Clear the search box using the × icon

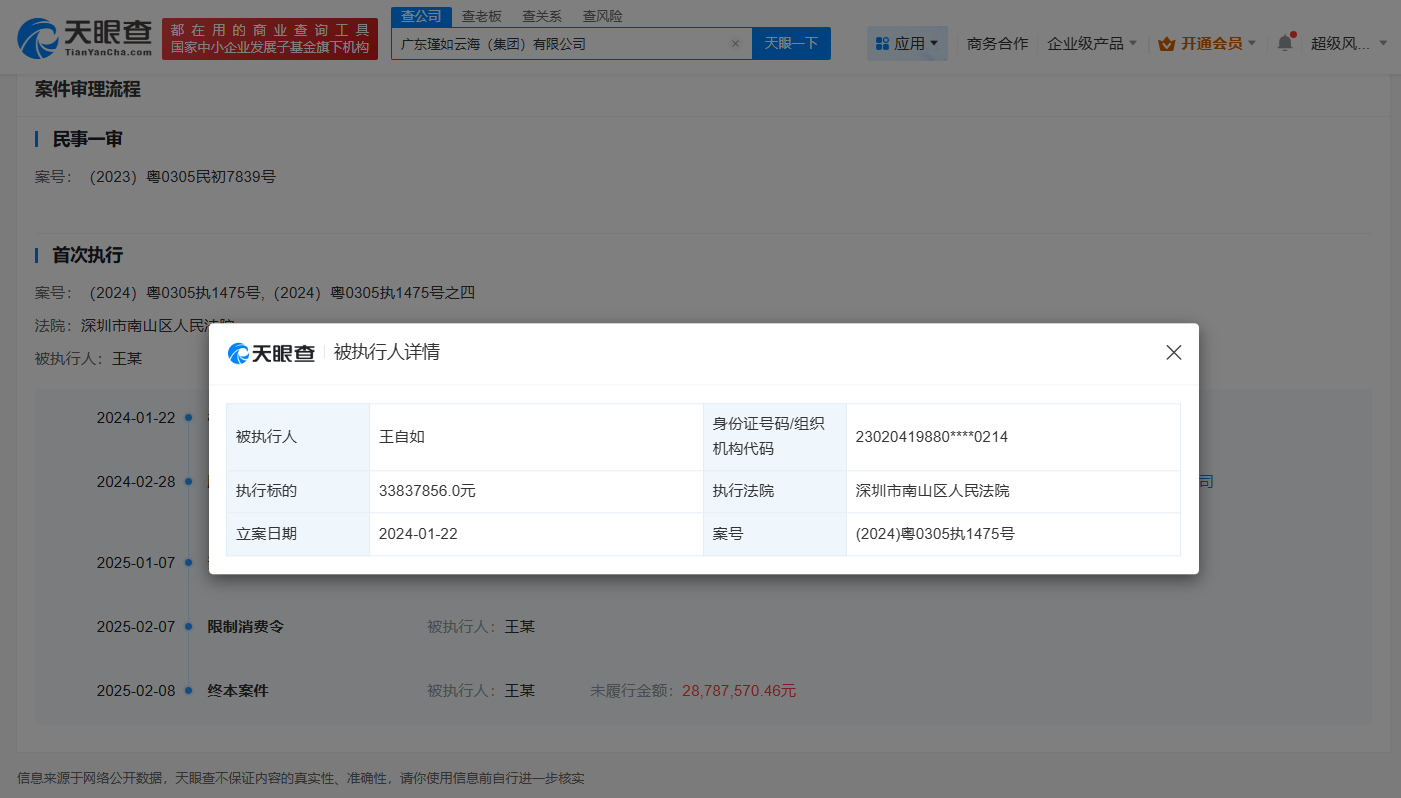pyautogui.click(x=736, y=44)
